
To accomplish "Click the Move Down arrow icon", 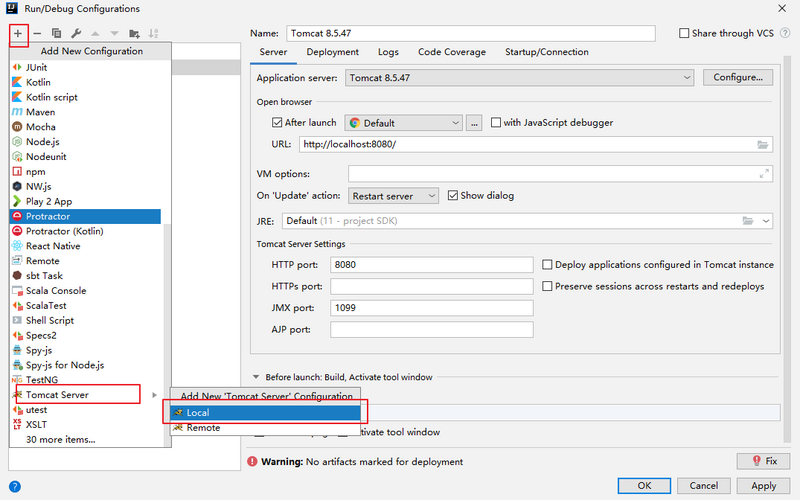I will pos(114,34).
